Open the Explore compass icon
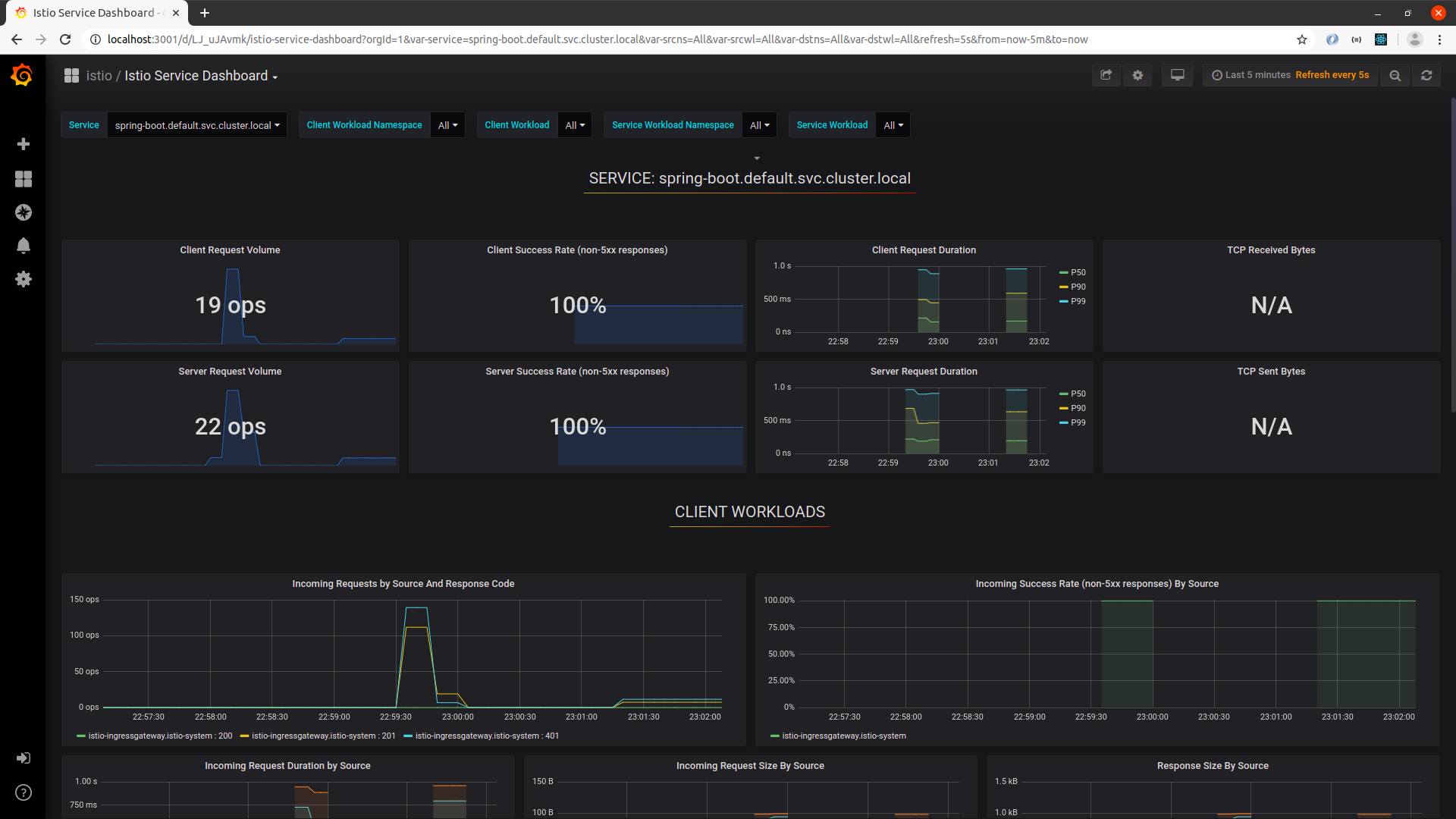This screenshot has width=1456, height=819. tap(24, 212)
